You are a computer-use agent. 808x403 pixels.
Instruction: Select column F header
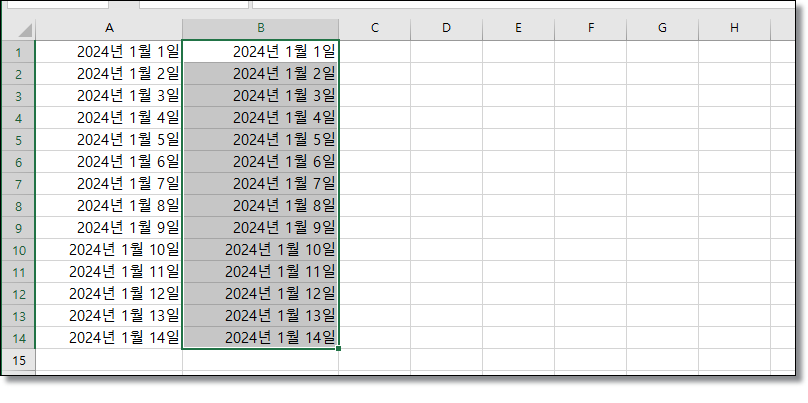(x=591, y=29)
